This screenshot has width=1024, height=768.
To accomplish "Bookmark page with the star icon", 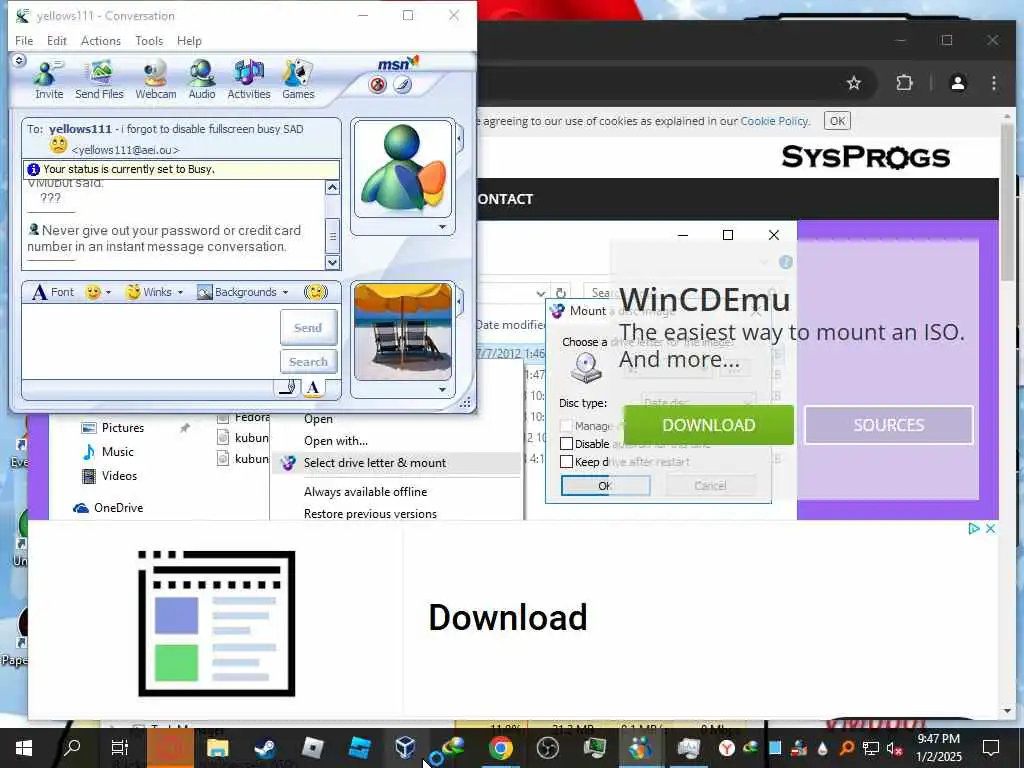I will (x=854, y=83).
